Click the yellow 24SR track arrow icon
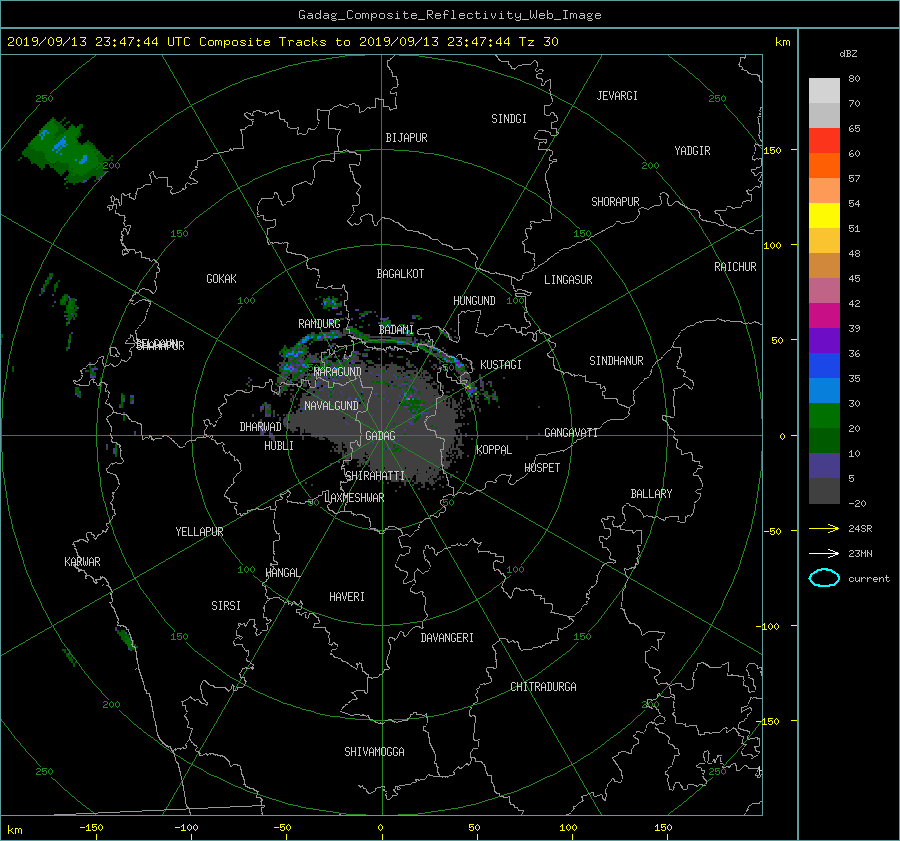Screen dimensions: 900x841 pyautogui.click(x=824, y=528)
